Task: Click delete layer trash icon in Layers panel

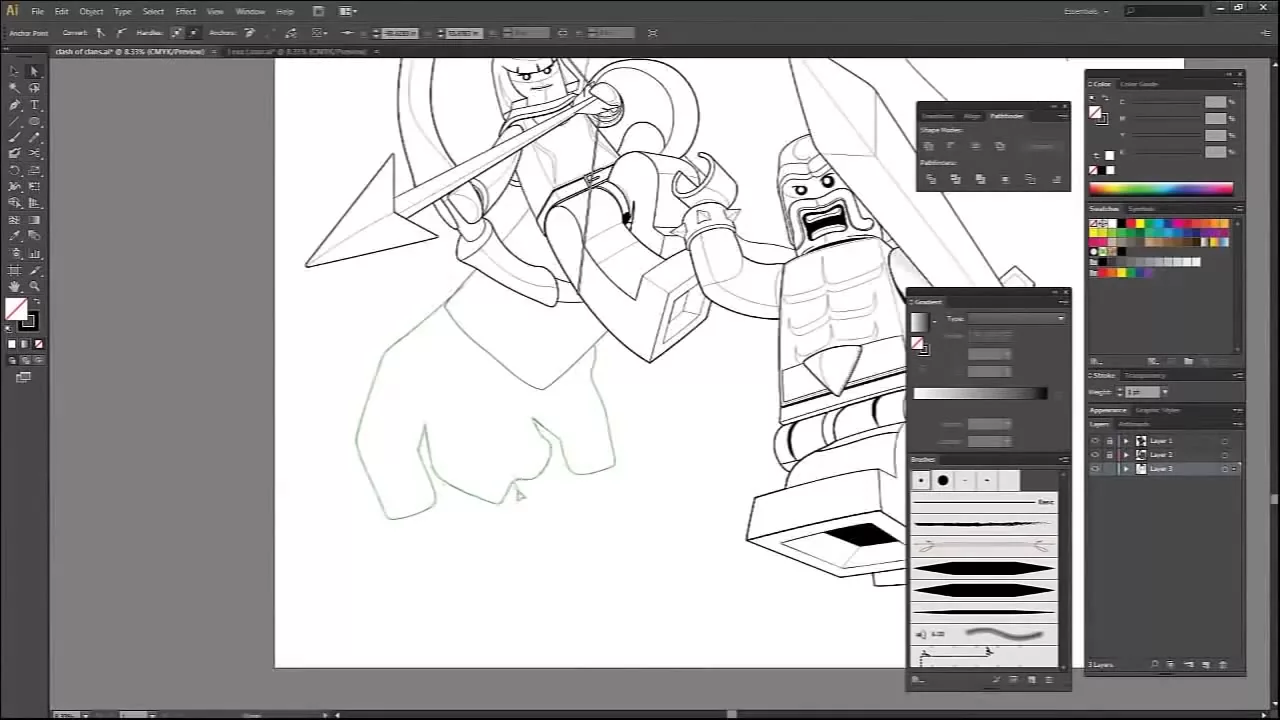Action: coord(1223,664)
